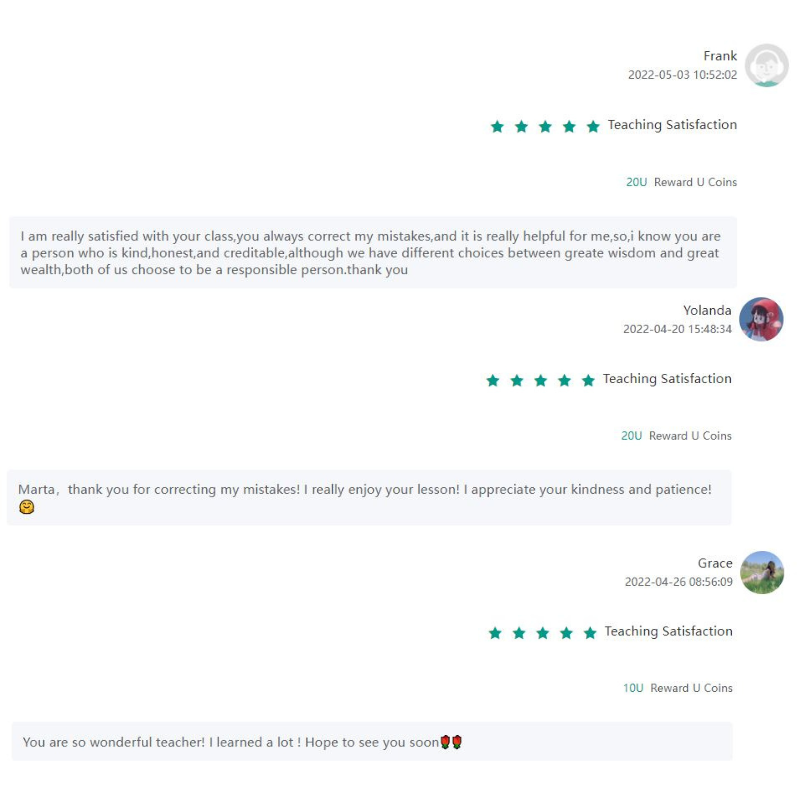Select the fifth star in Yolanda's rating
This screenshot has height=800, width=800.
click(588, 380)
